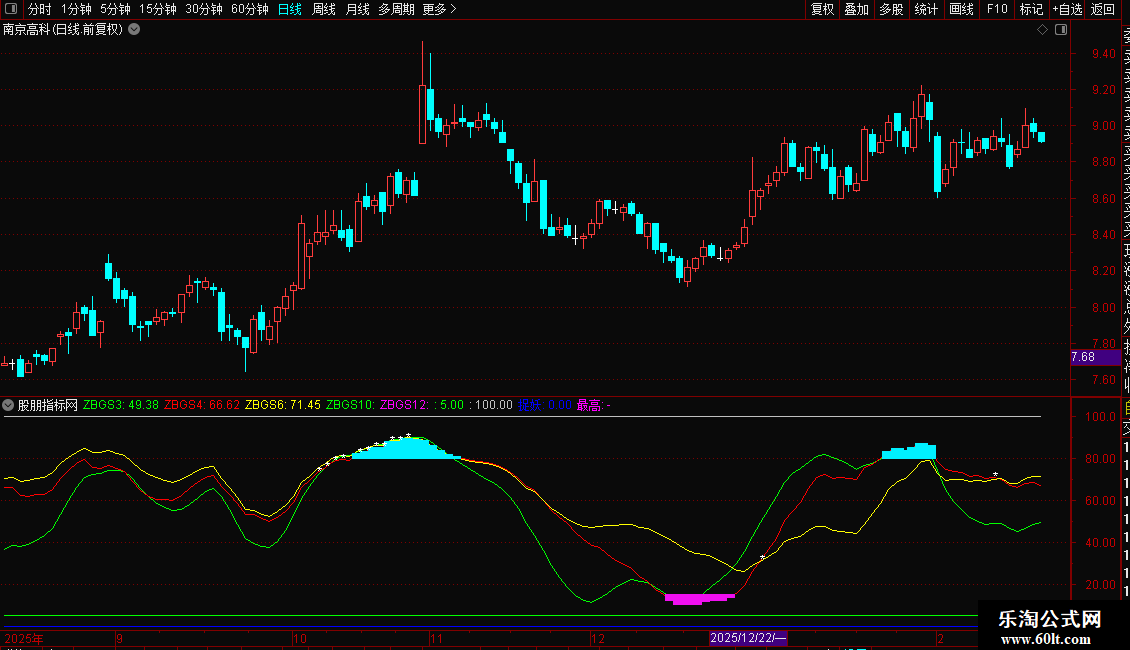The height and width of the screenshot is (650, 1130).
Task: Click the 2025/12/22 date marker on timeline
Action: [x=748, y=638]
